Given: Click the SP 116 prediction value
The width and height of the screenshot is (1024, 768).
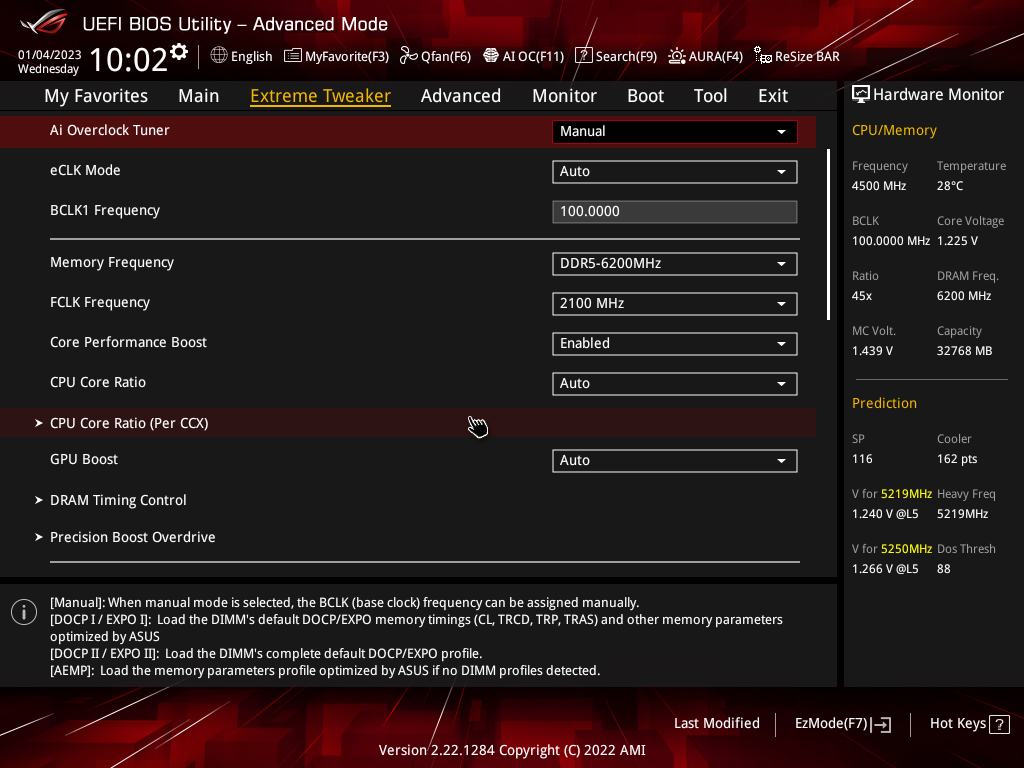Looking at the screenshot, I should coord(862,459).
